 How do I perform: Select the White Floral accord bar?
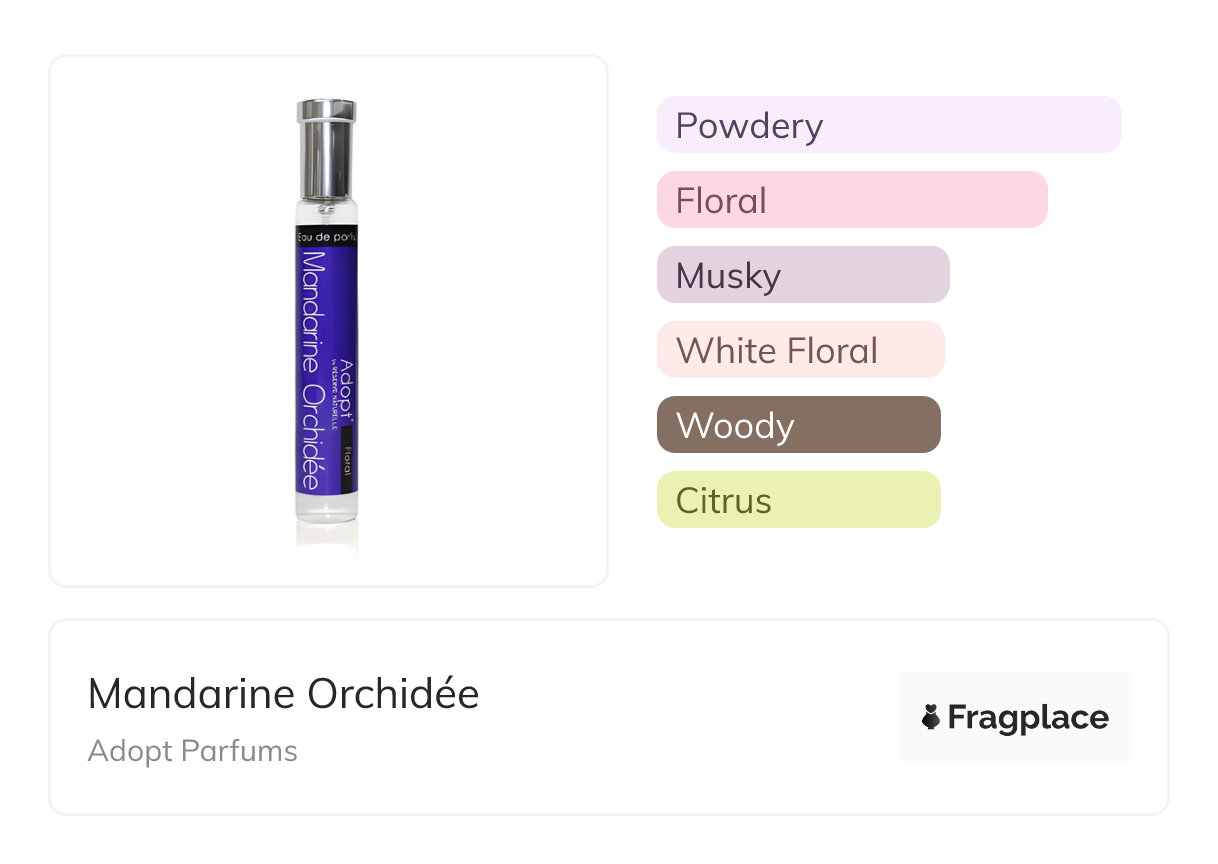800,350
